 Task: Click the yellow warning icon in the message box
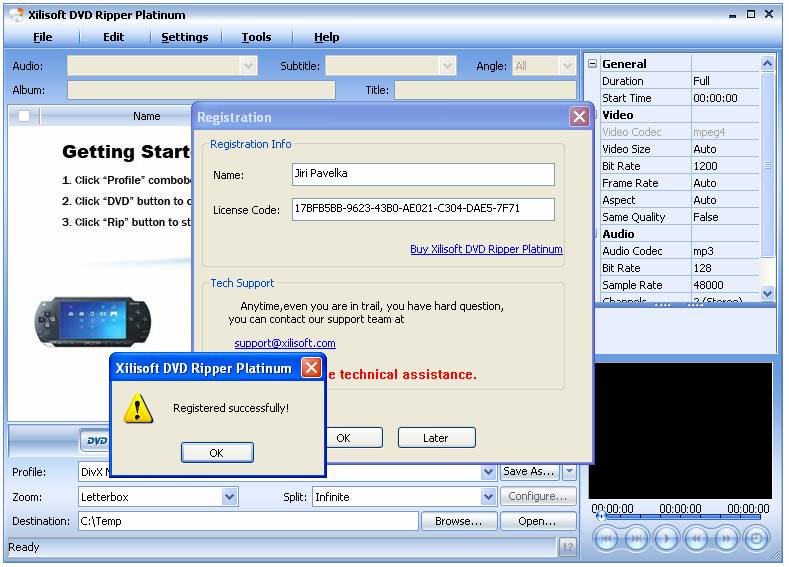[x=138, y=407]
